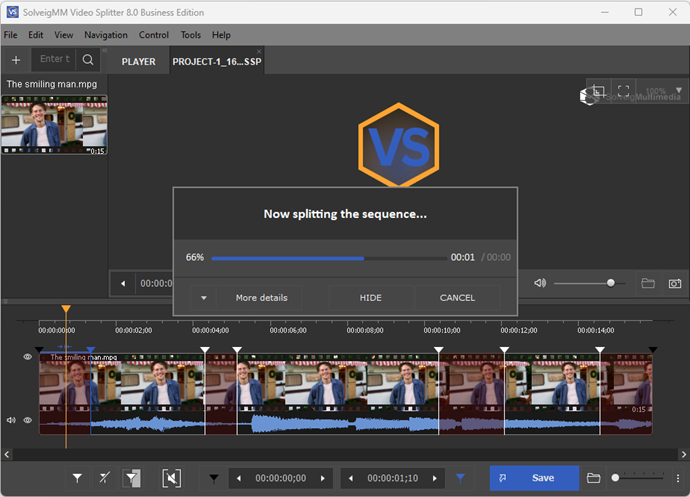This screenshot has height=497, width=690.
Task: Take a snapshot with the camera icon
Action: click(x=675, y=283)
